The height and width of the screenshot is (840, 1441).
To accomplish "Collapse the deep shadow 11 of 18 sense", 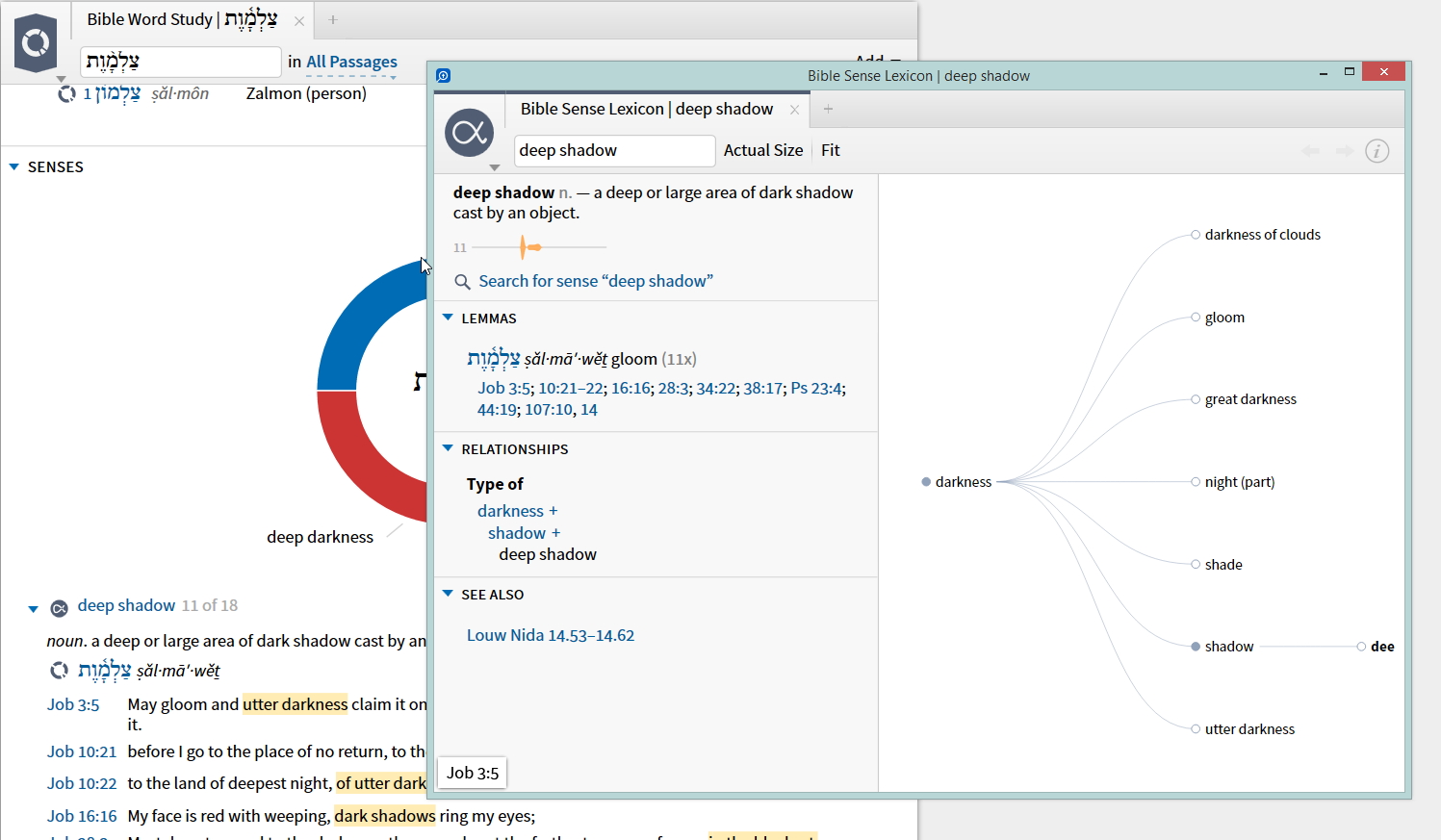I will pos(33,608).
